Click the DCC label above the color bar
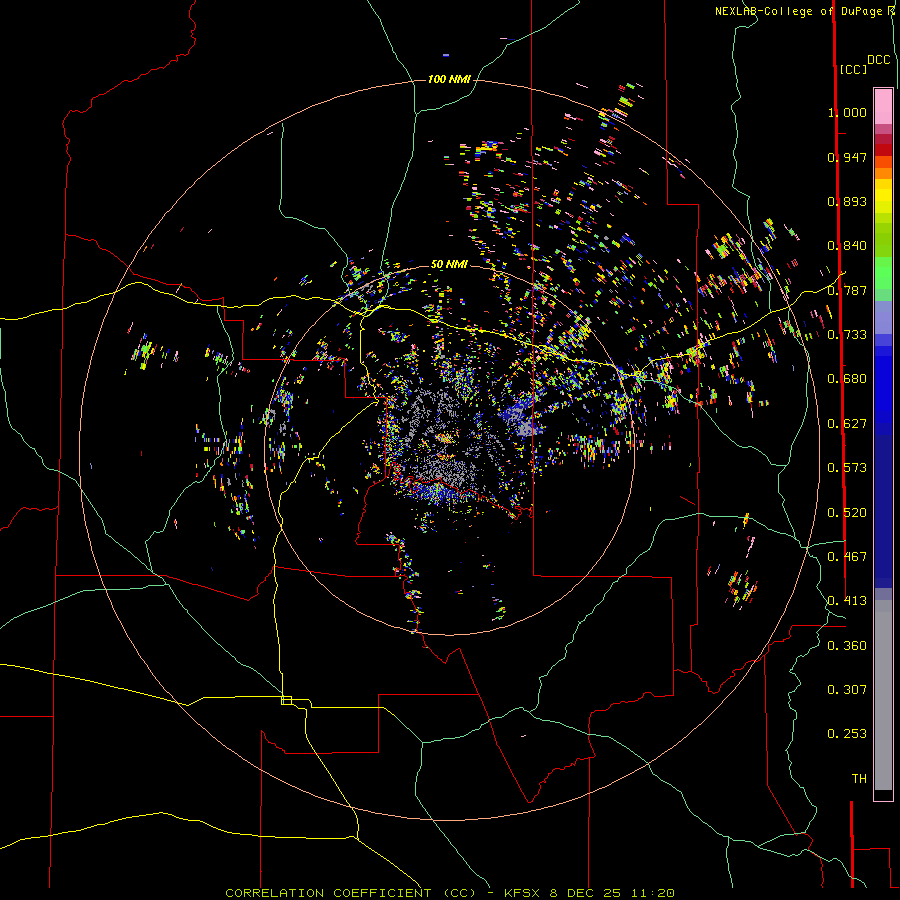The image size is (900, 900). point(879,60)
